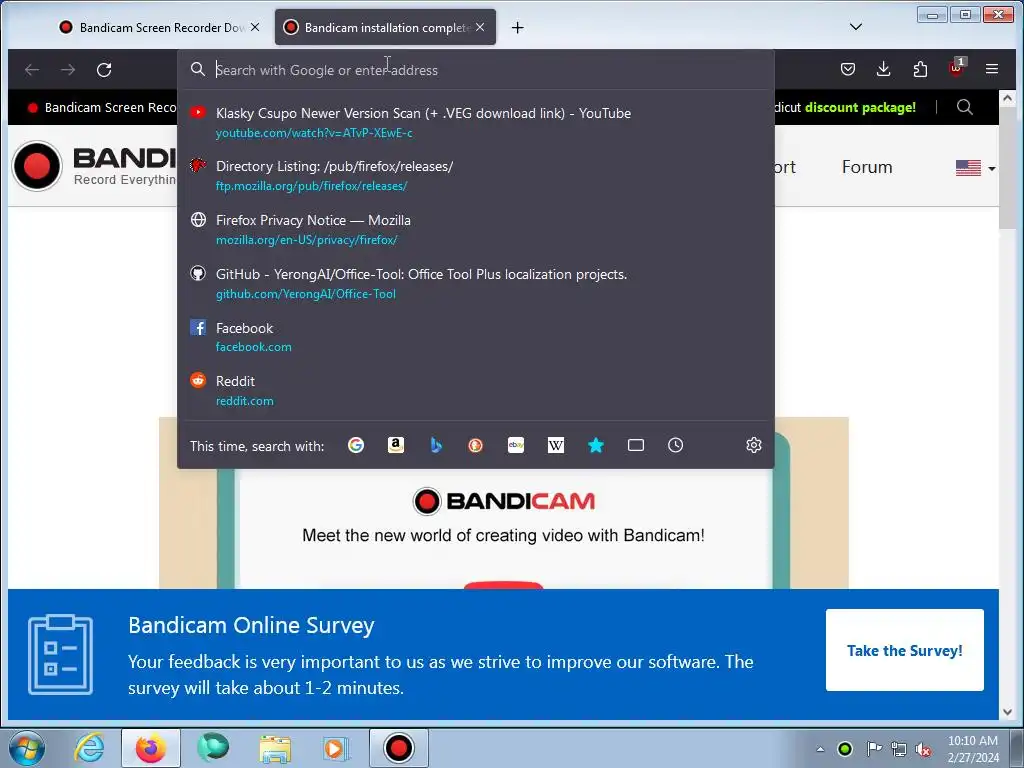Open the Downloads panel icon
The image size is (1024, 768).
click(x=884, y=69)
